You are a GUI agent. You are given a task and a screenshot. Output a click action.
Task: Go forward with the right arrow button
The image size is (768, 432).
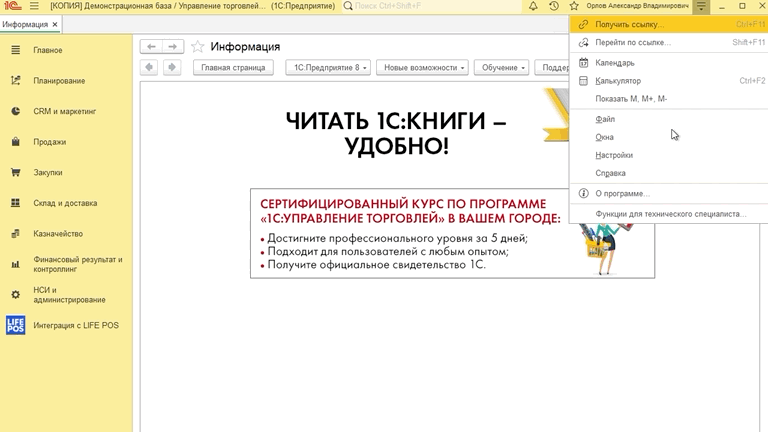coord(173,47)
